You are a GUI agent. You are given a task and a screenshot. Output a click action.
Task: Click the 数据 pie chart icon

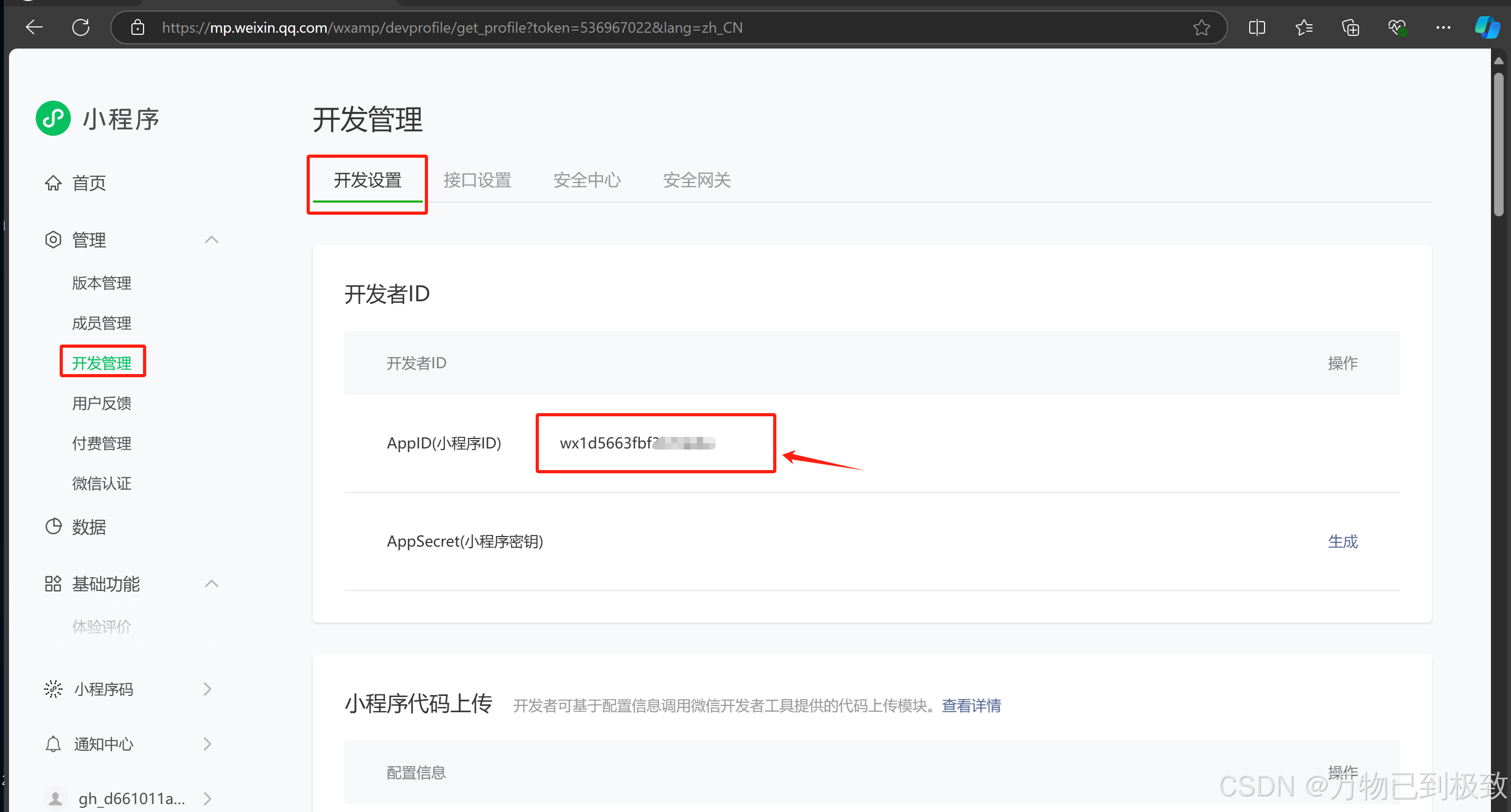(53, 527)
